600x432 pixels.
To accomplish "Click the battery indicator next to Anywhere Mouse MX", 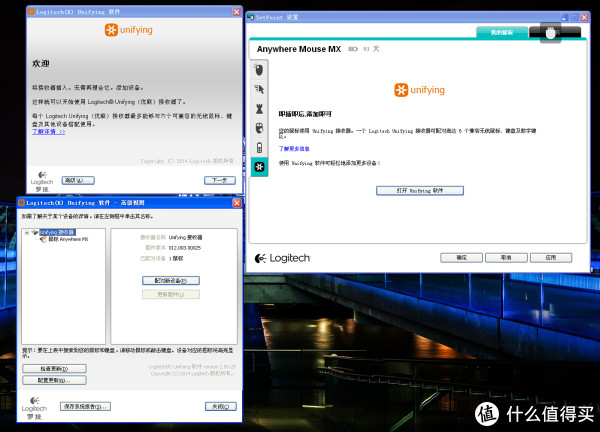I will pyautogui.click(x=352, y=49).
